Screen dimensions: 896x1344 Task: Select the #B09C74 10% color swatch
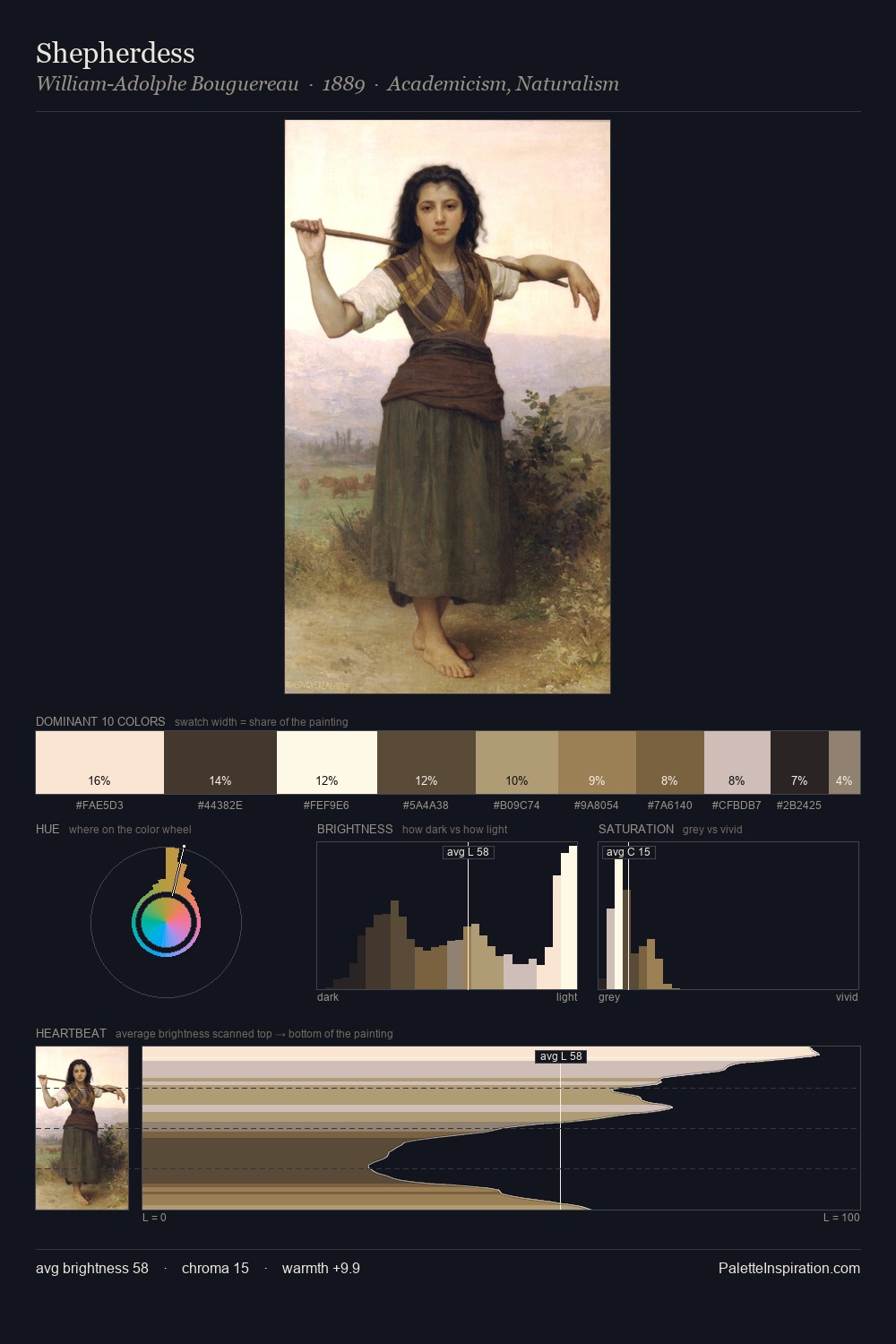tap(517, 762)
